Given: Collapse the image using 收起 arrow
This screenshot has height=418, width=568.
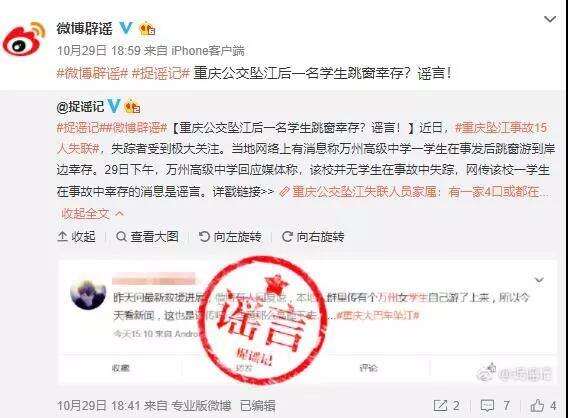Looking at the screenshot, I should pos(76,237).
